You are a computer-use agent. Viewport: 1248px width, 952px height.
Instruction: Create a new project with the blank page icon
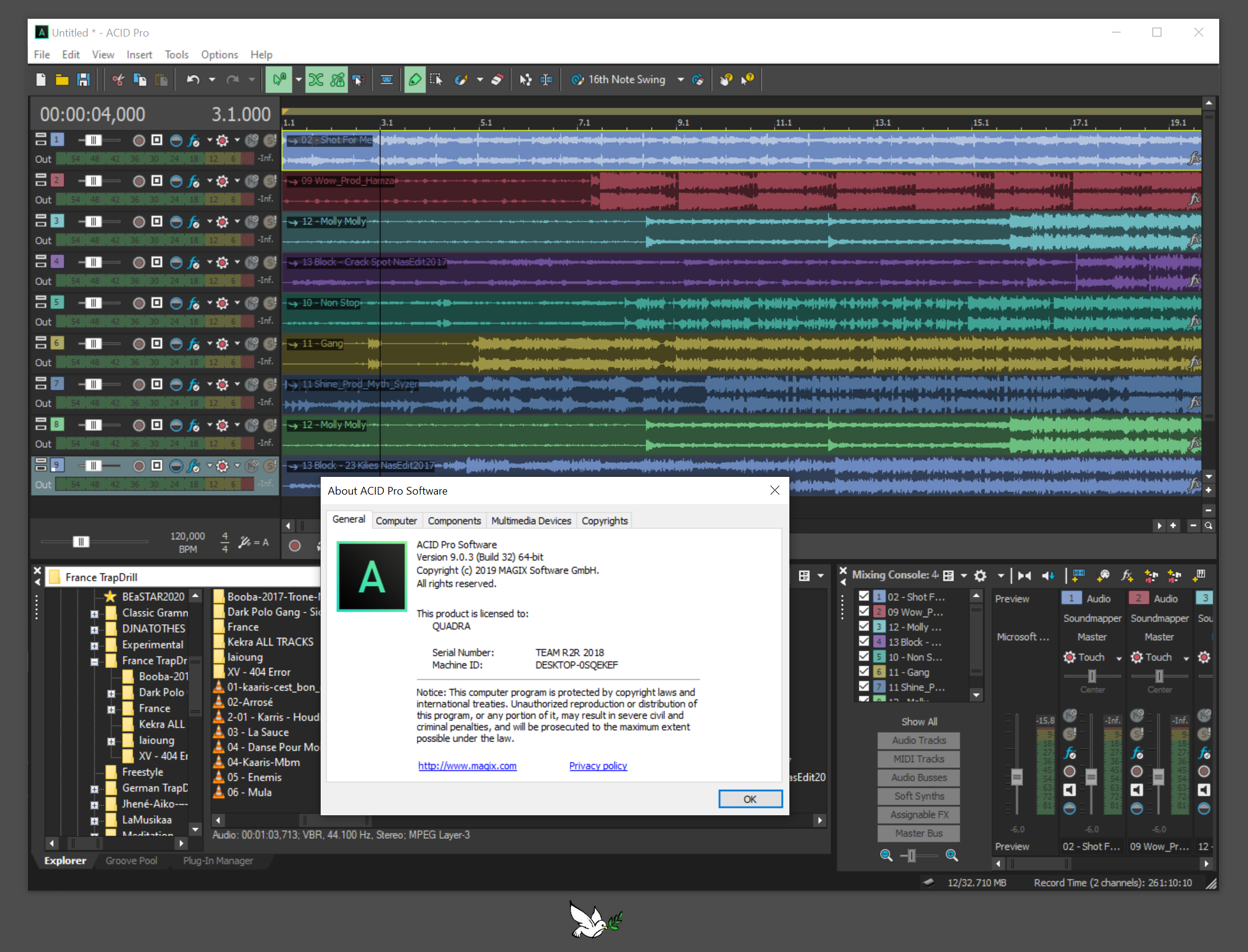point(41,80)
